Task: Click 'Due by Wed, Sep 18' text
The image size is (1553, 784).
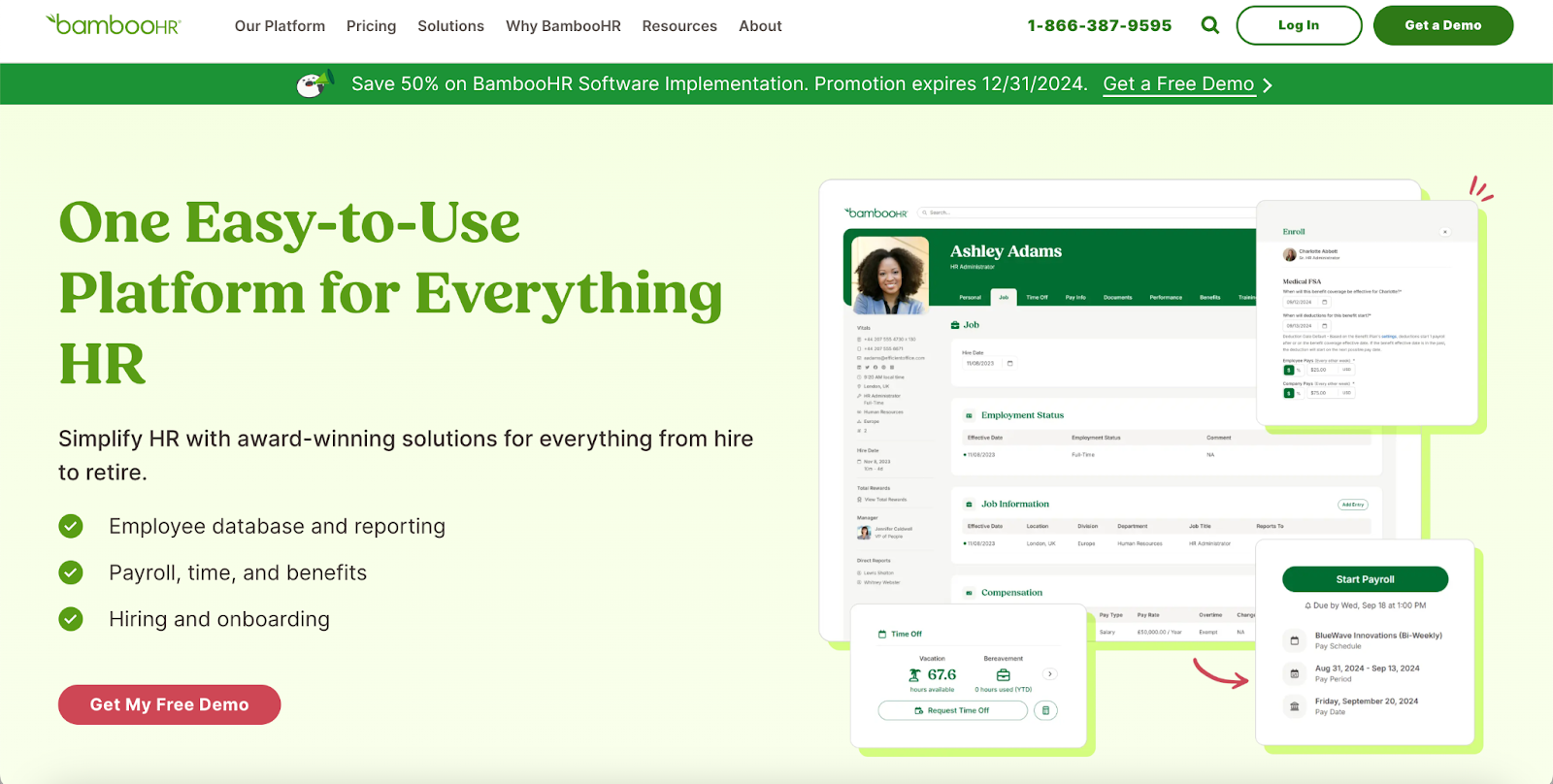Action: [x=1370, y=605]
